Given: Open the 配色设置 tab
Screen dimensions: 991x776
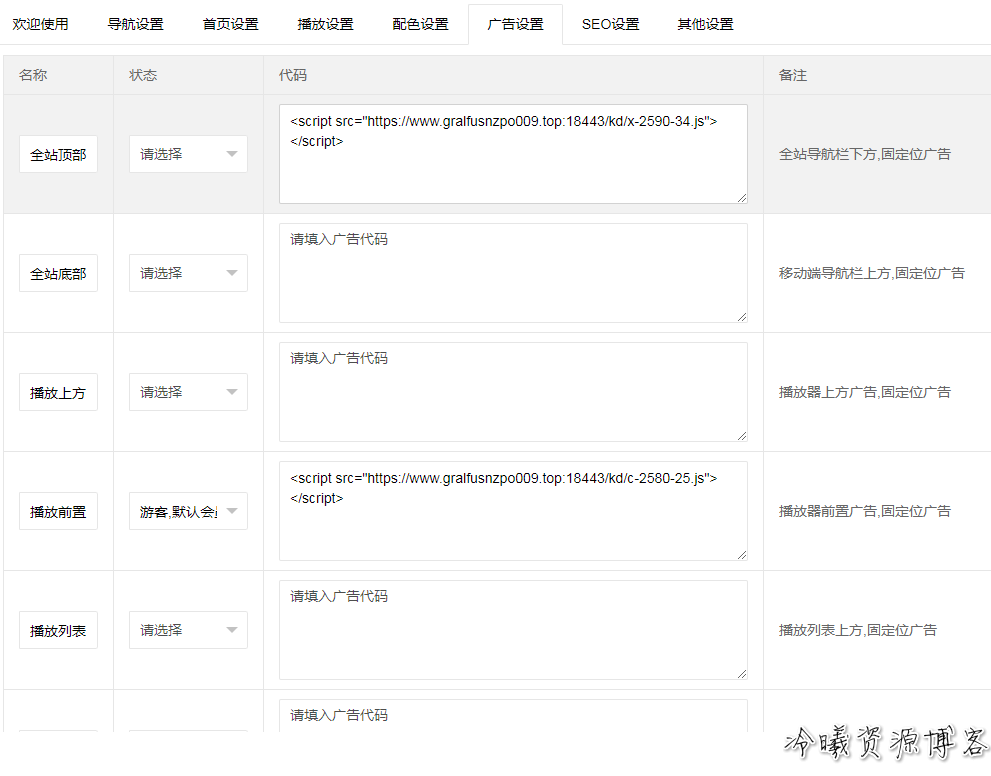Looking at the screenshot, I should pyautogui.click(x=420, y=24).
